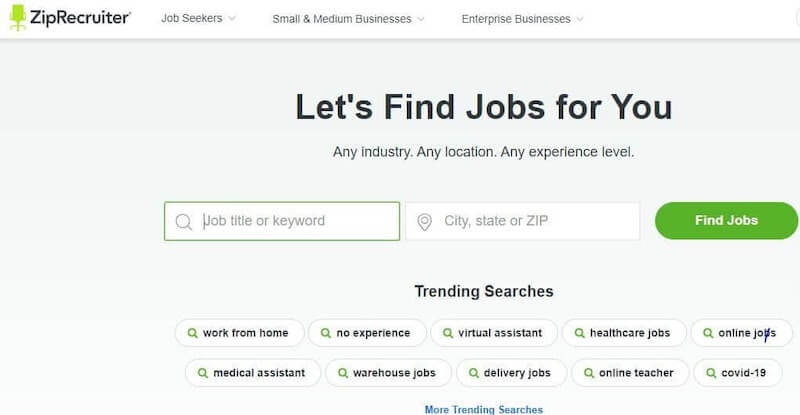Select the virtual assistant trending search
The width and height of the screenshot is (800, 415).
pyautogui.click(x=494, y=333)
